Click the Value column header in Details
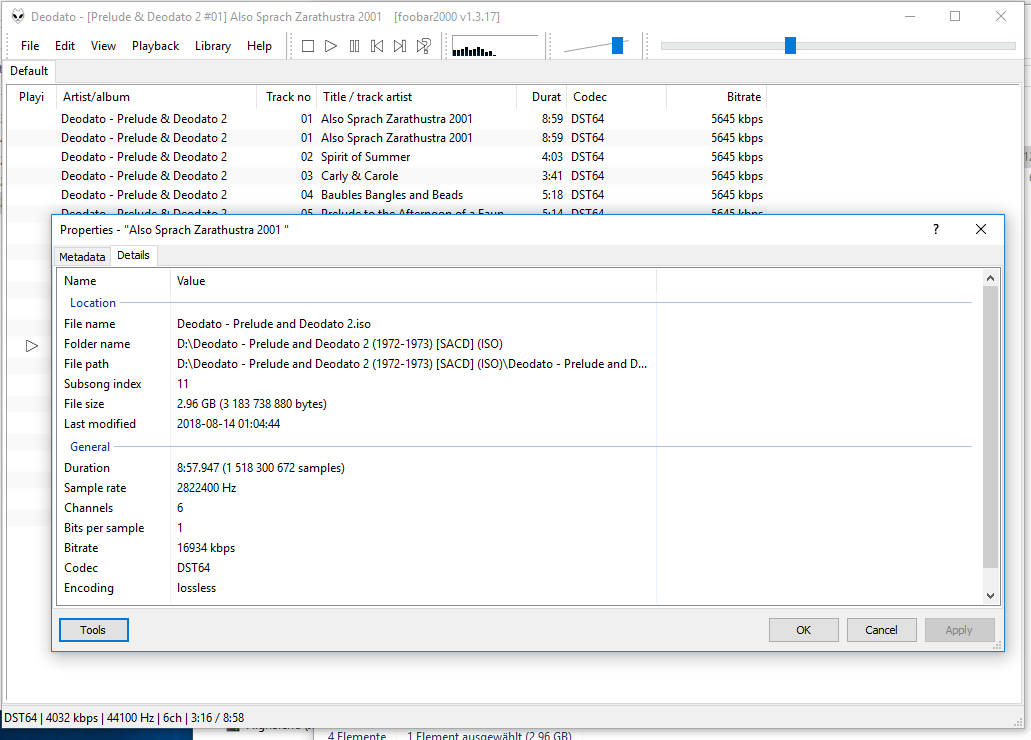Viewport: 1031px width, 740px height. click(x=414, y=281)
